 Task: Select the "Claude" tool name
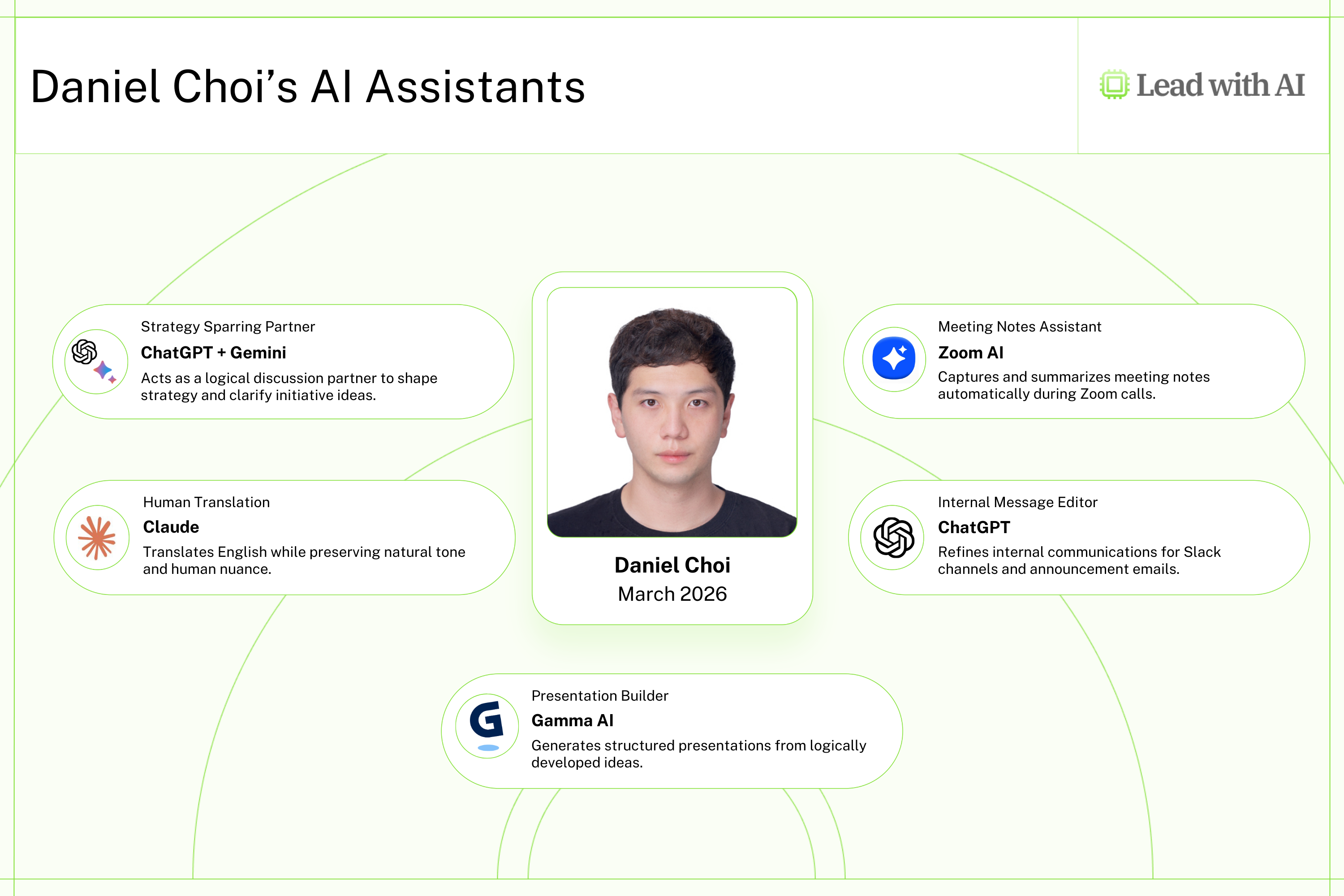coord(171,527)
